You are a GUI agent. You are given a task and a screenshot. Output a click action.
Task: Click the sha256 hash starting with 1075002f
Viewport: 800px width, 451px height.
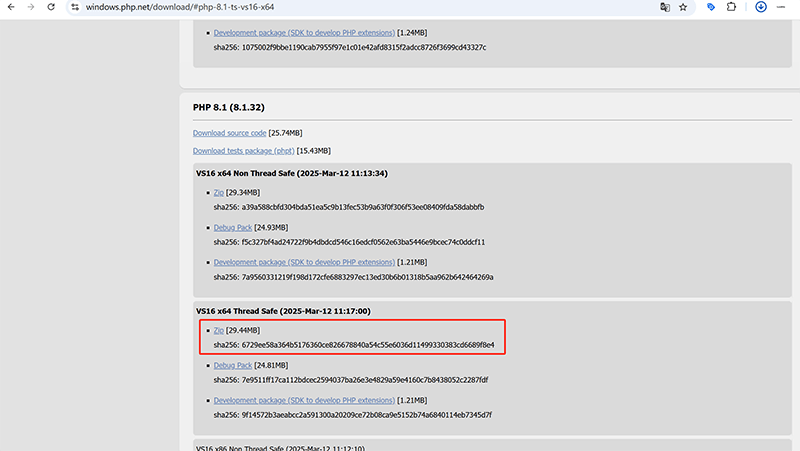coord(364,47)
